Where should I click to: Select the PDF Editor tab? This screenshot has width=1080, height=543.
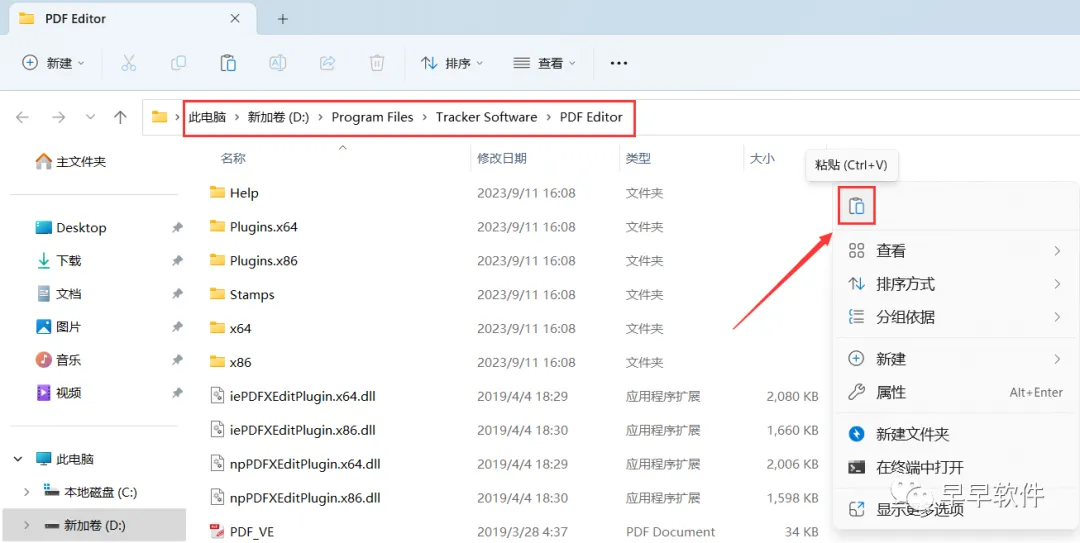131,19
